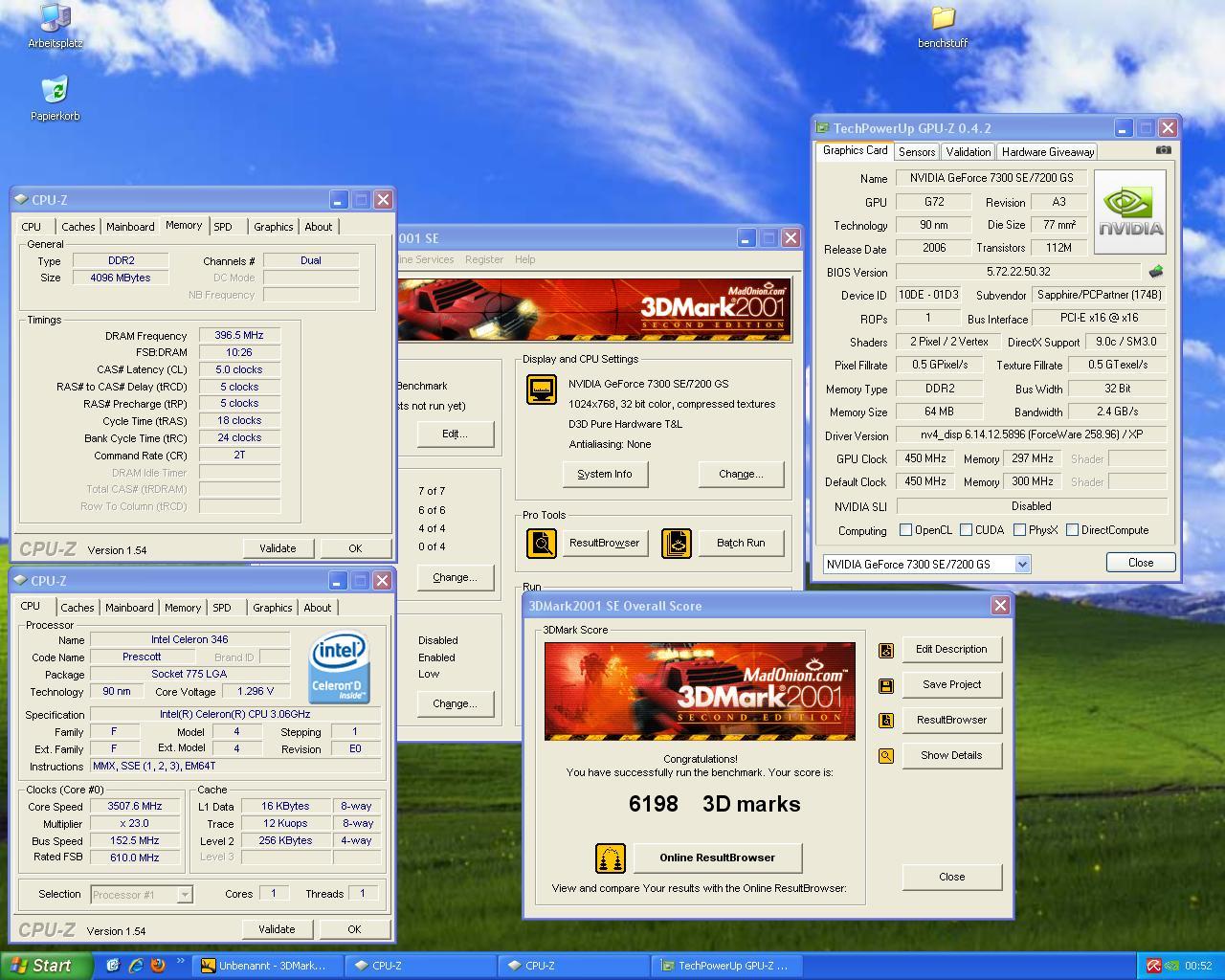Click Online ResultBrowser button
Screen dimensions: 1225x980
click(718, 858)
